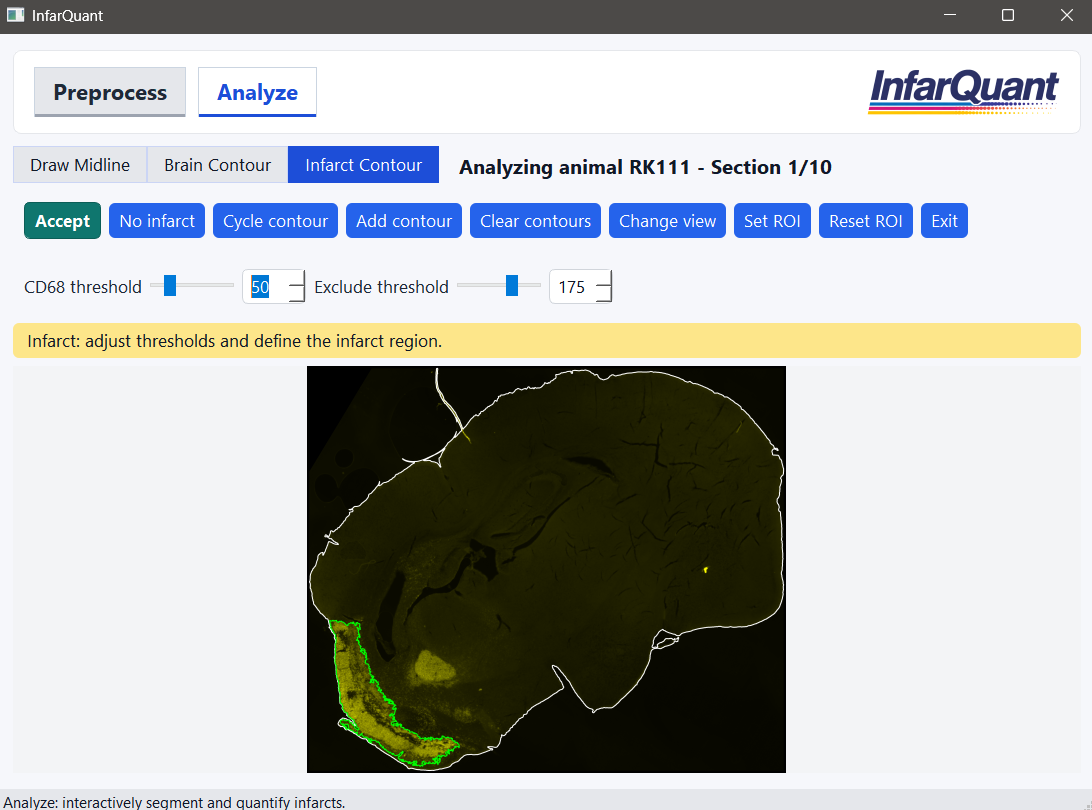Click the InfarQuant app icon in titlebar

13,15
